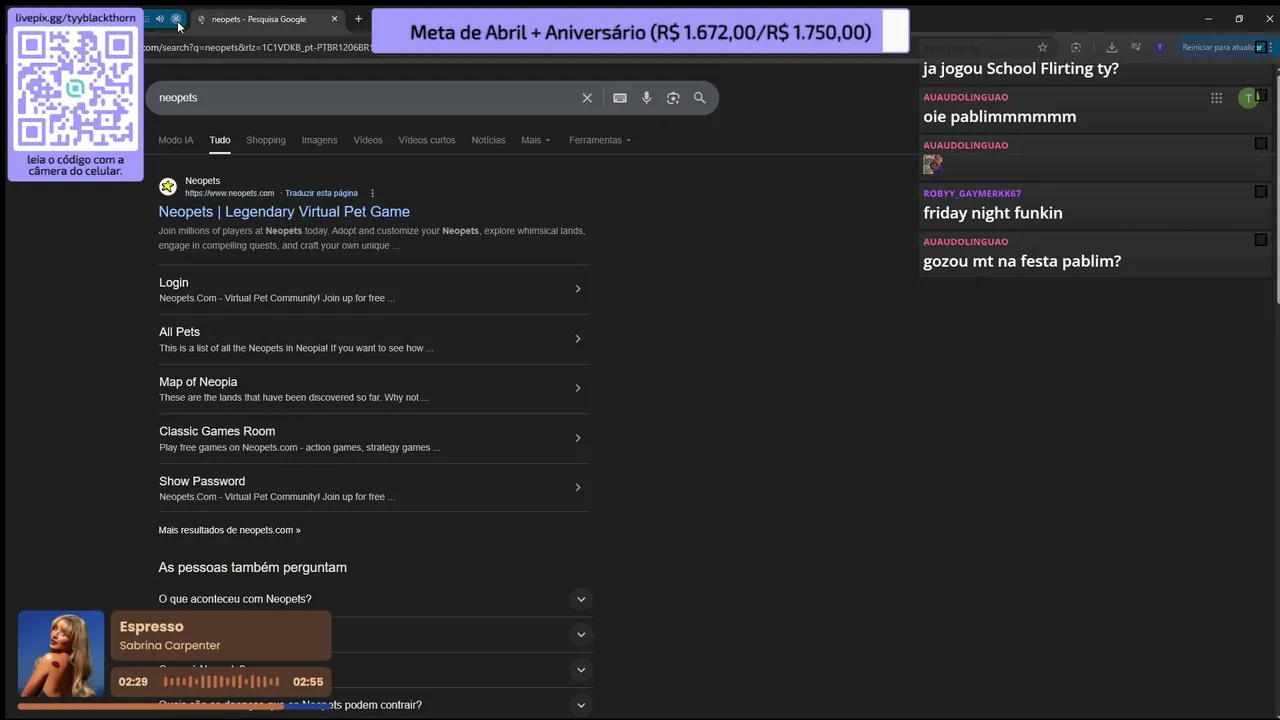Viewport: 1280px width, 720px height.
Task: Open the Map of Neopia sitelink
Action: click(x=198, y=382)
